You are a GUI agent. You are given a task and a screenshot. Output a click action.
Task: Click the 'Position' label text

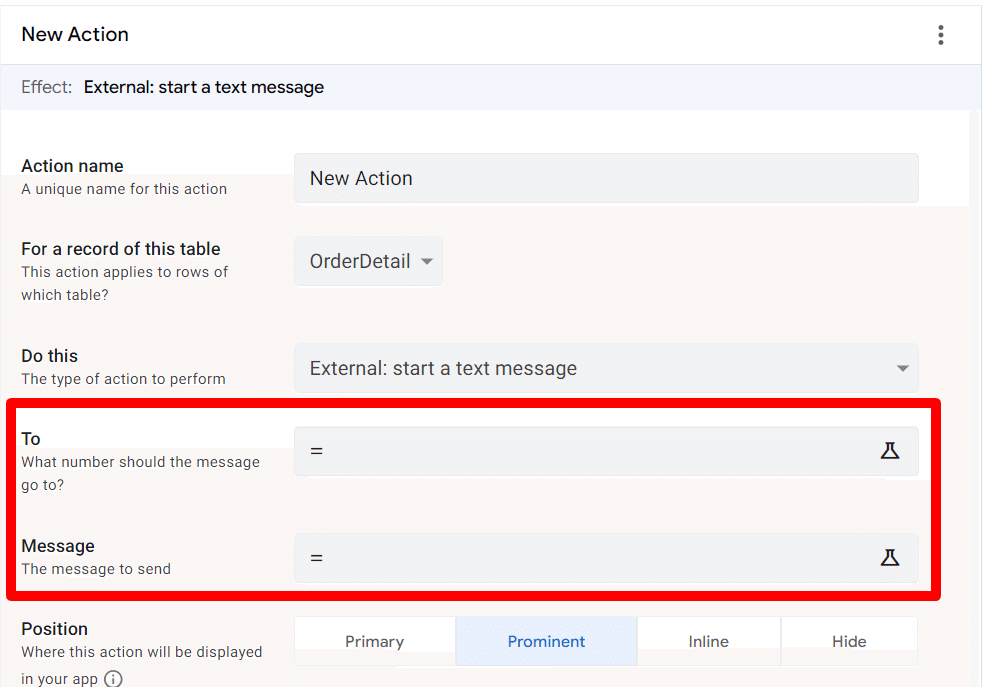point(54,629)
